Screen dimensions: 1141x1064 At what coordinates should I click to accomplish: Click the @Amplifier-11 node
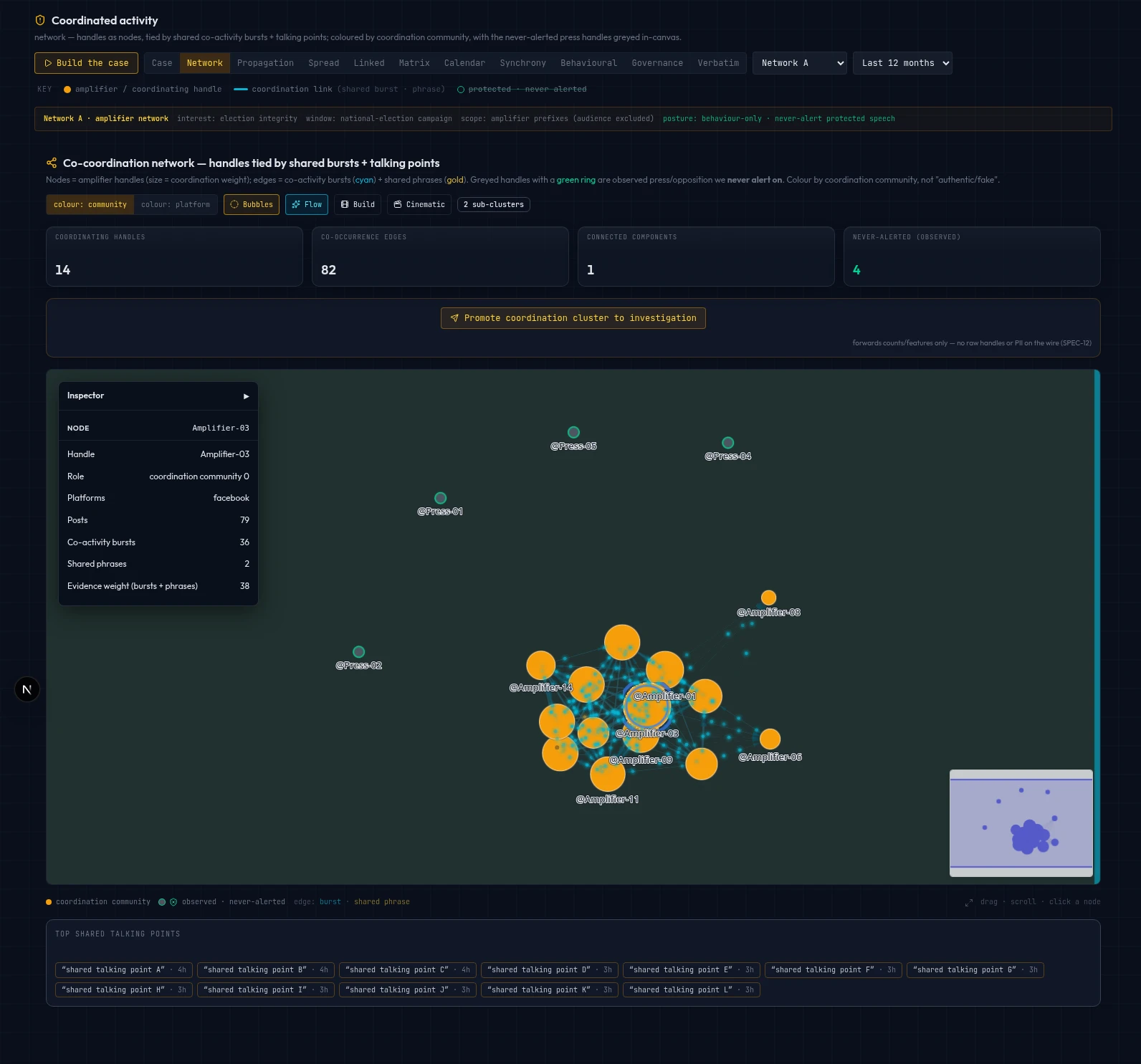pyautogui.click(x=608, y=774)
